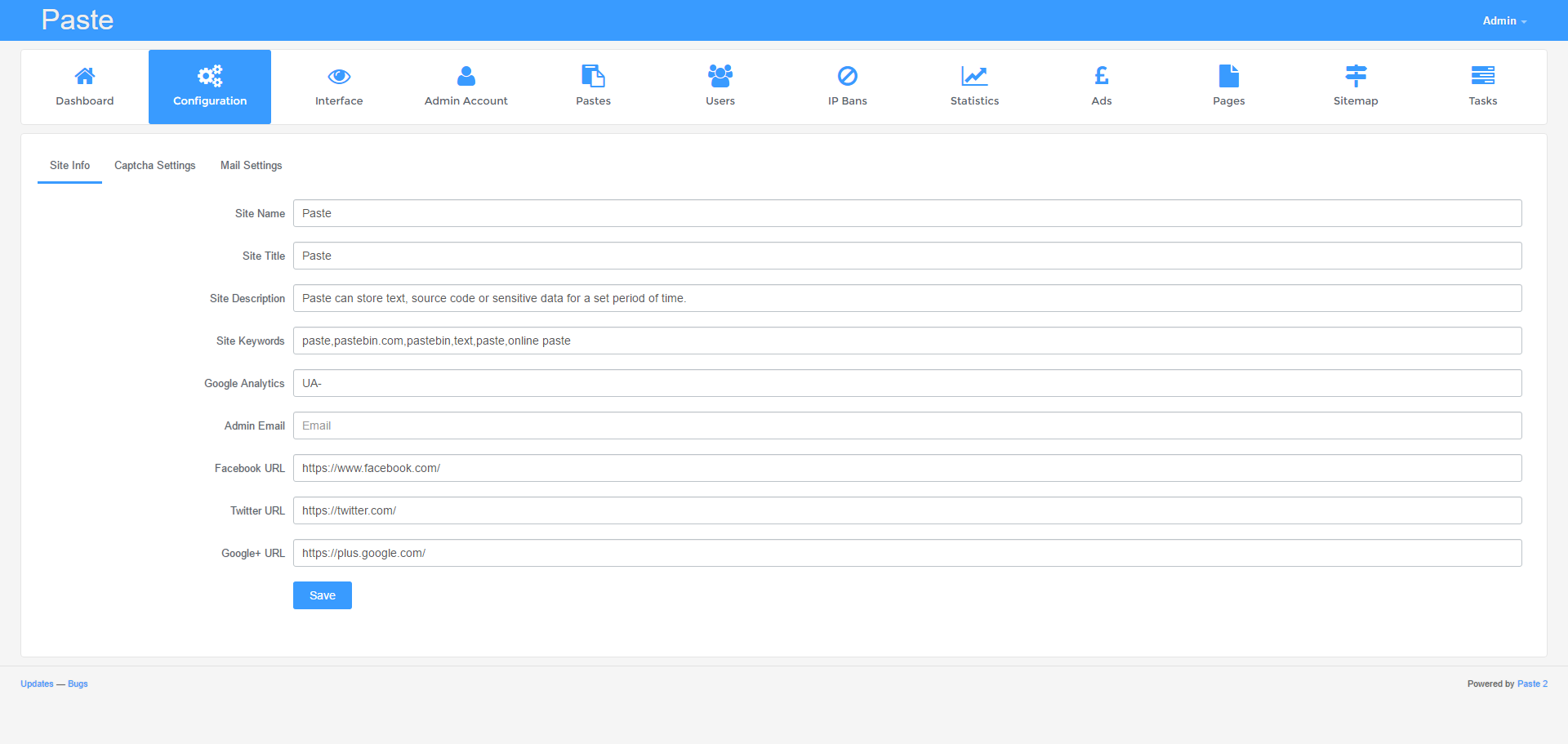The image size is (1568, 744).
Task: Open the Dashboard home icon
Action: click(84, 76)
